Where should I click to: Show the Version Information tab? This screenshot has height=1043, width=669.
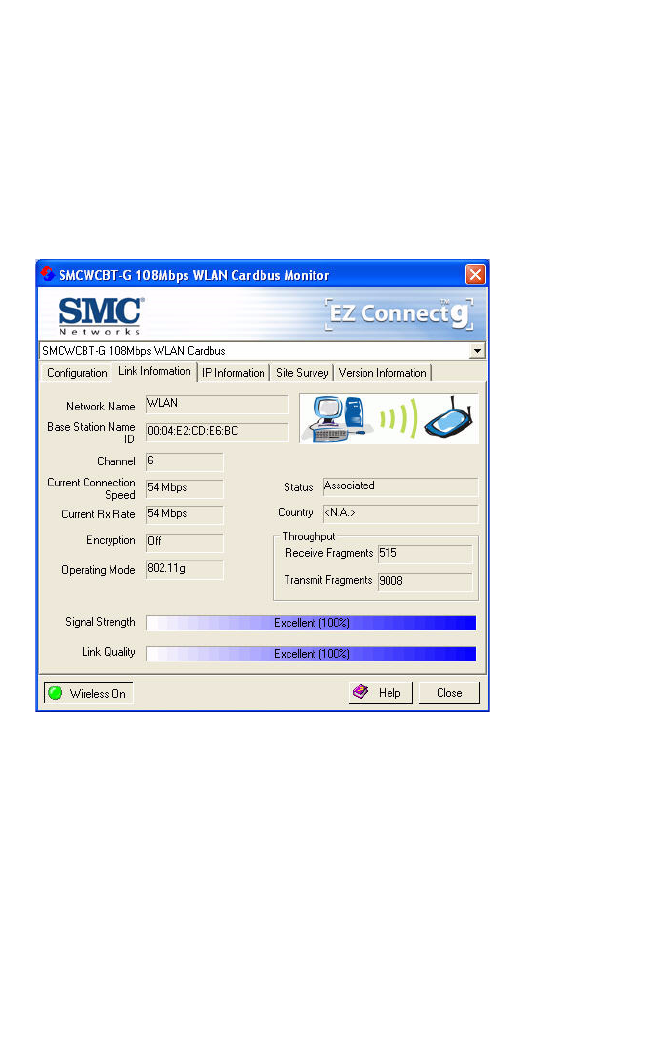pyautogui.click(x=382, y=373)
